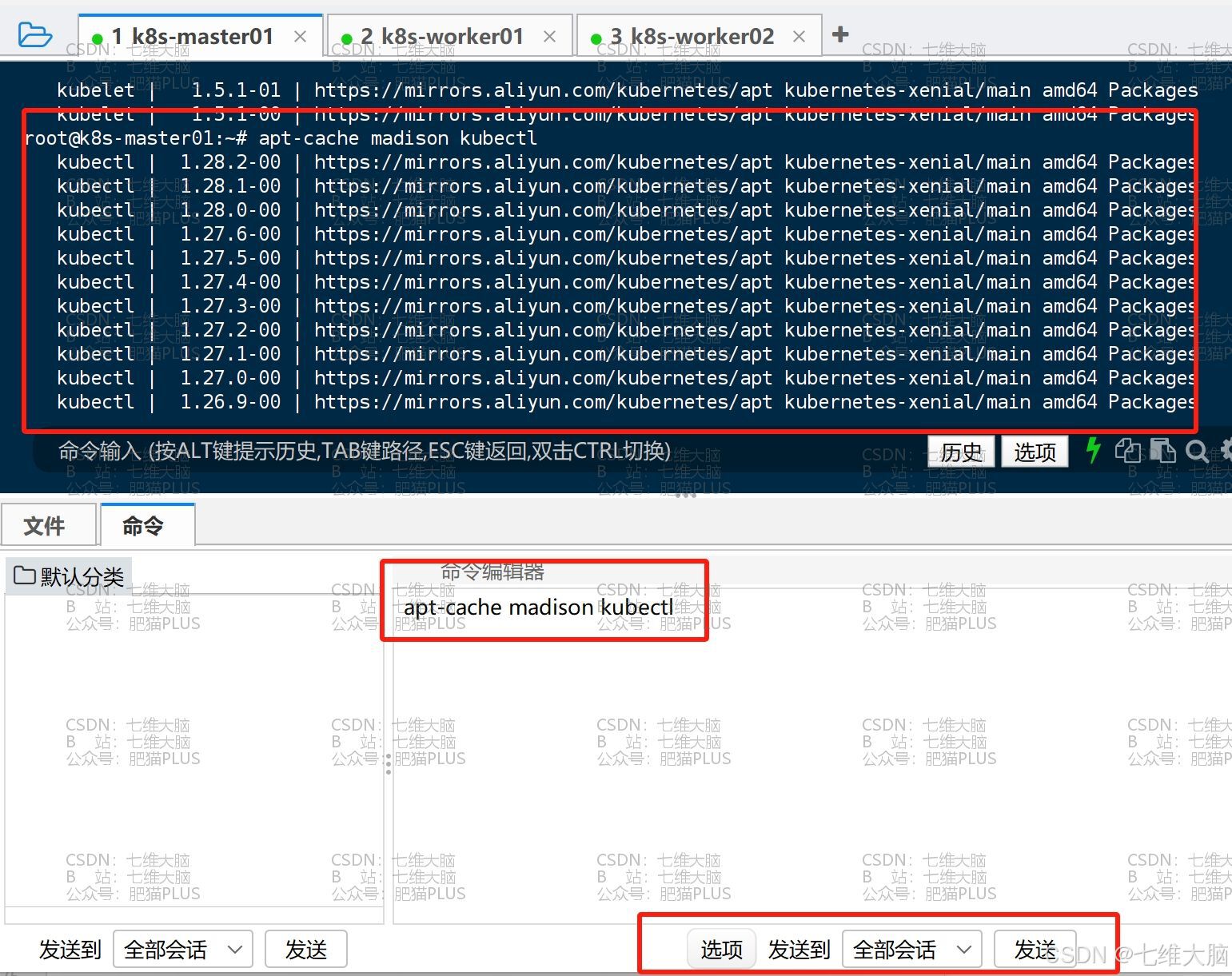The width and height of the screenshot is (1232, 976).
Task: Open the connection manager folder icon
Action: click(34, 35)
